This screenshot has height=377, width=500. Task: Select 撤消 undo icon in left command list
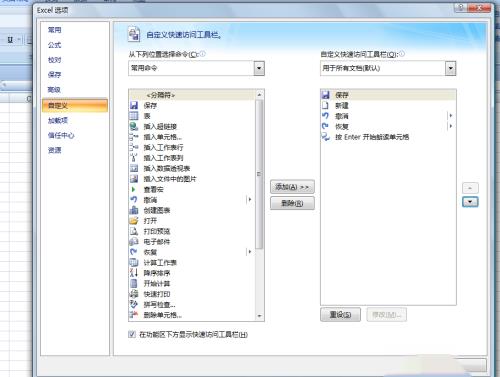point(134,200)
